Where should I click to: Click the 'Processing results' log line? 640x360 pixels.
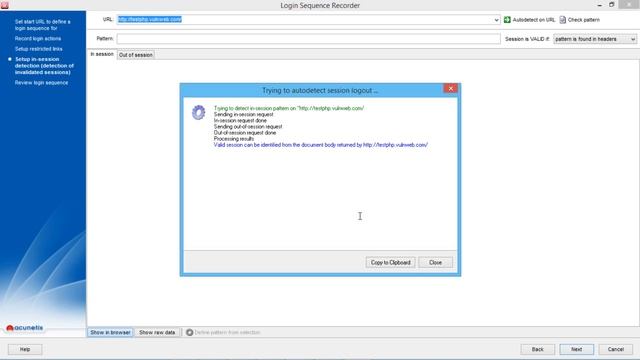(x=234, y=139)
